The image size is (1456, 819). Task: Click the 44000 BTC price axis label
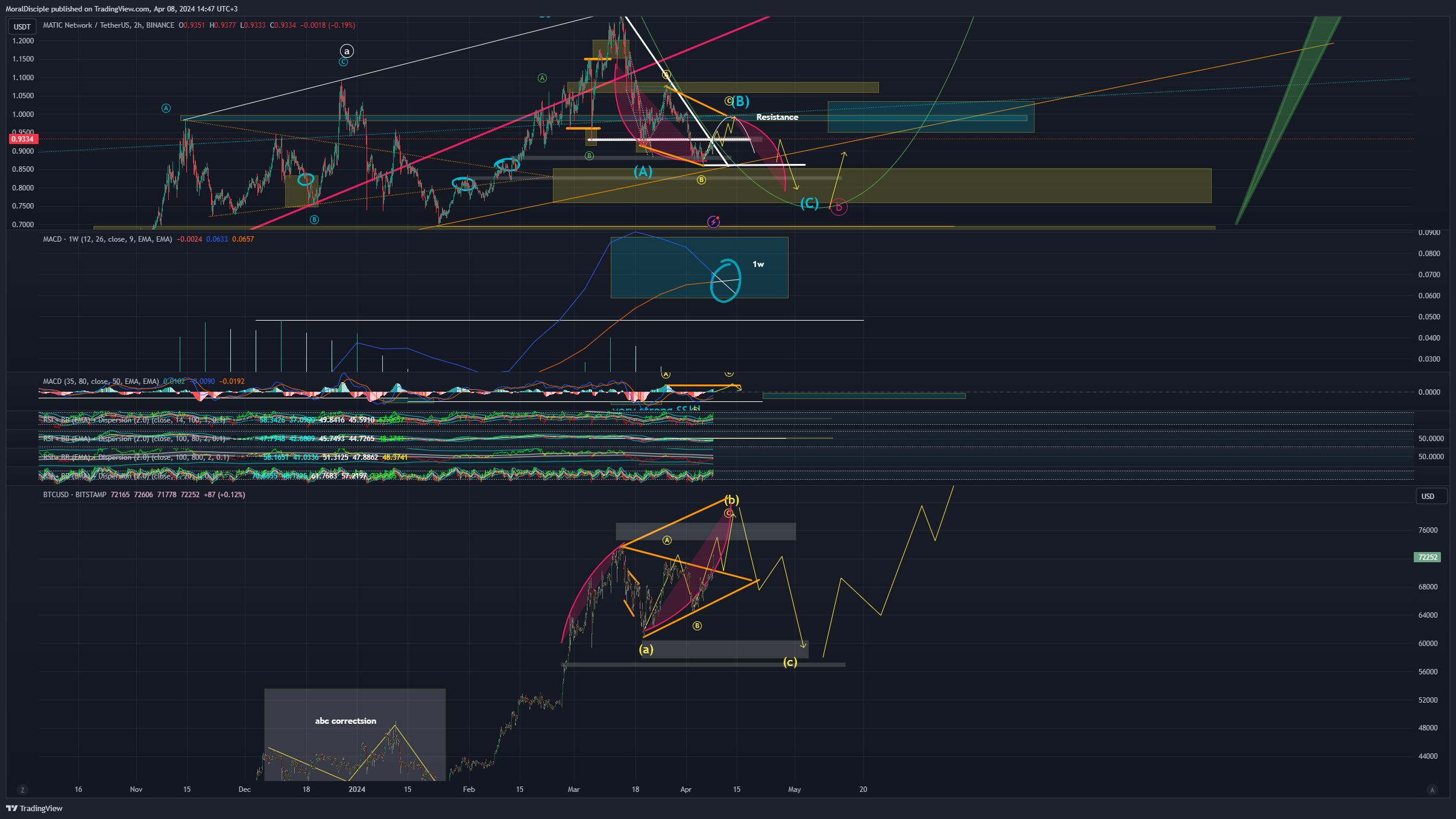[x=1428, y=756]
